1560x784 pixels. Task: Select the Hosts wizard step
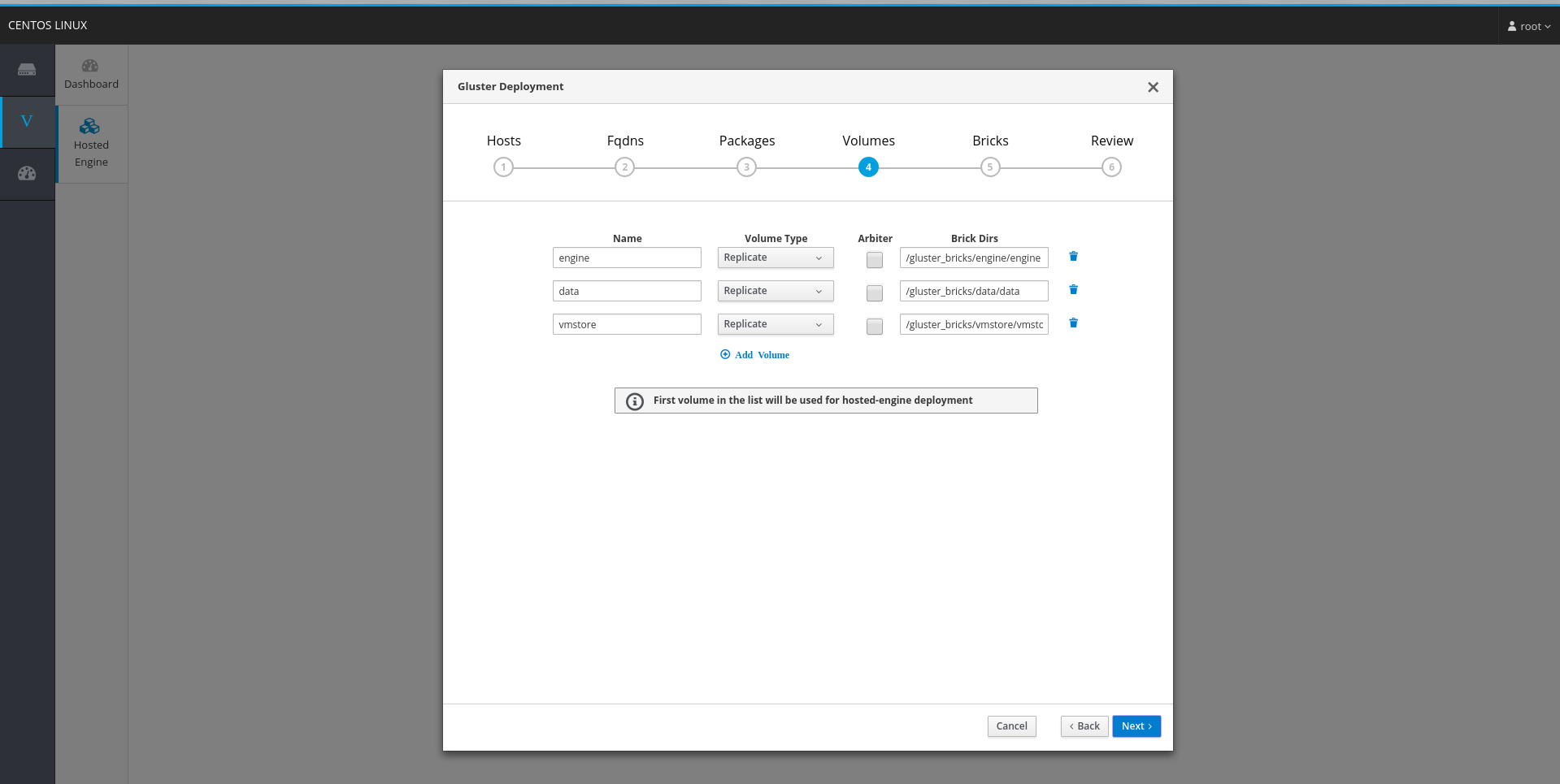(x=503, y=167)
